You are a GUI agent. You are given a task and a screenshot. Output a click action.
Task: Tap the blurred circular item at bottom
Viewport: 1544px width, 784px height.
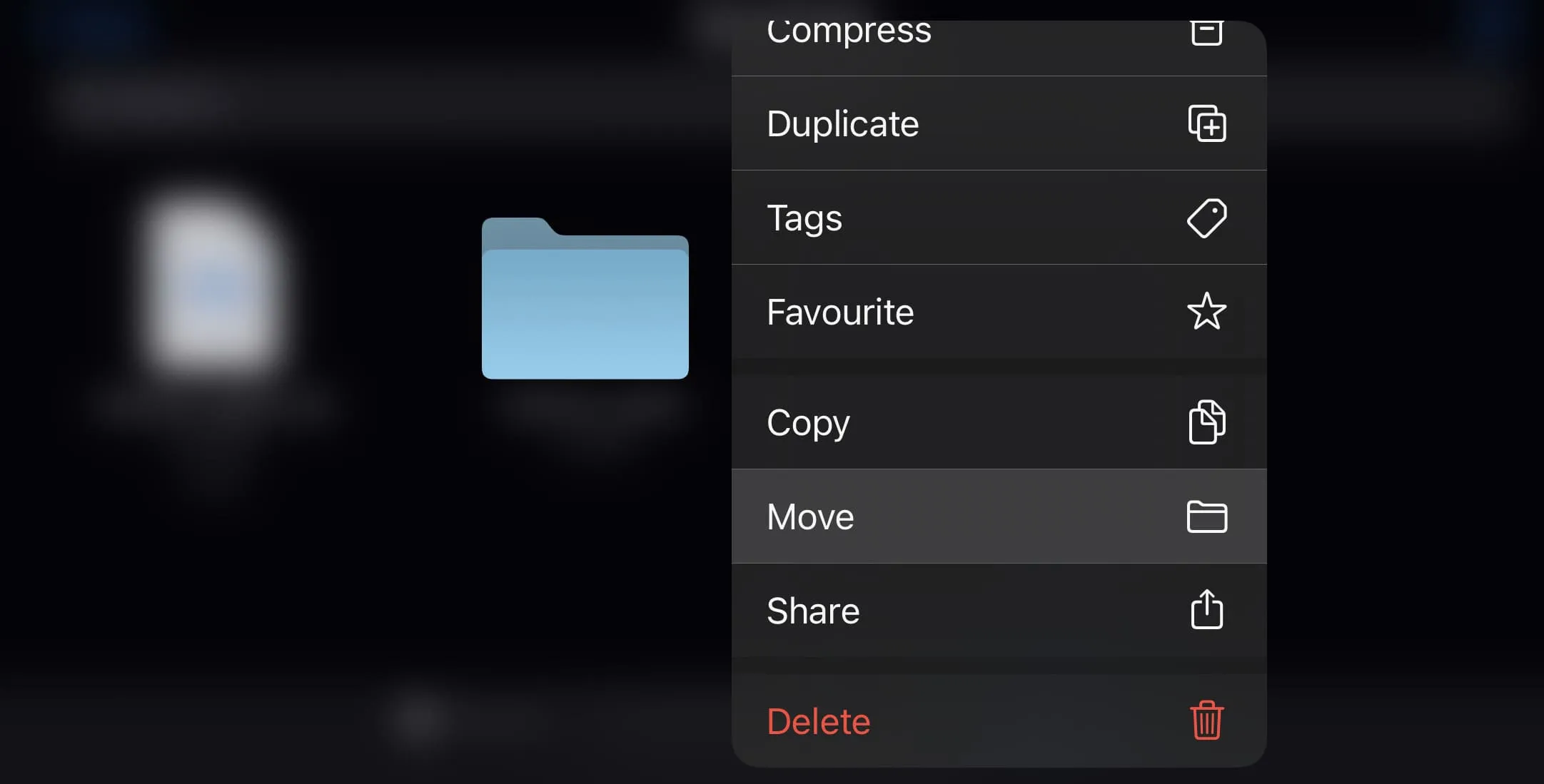pyautogui.click(x=420, y=721)
